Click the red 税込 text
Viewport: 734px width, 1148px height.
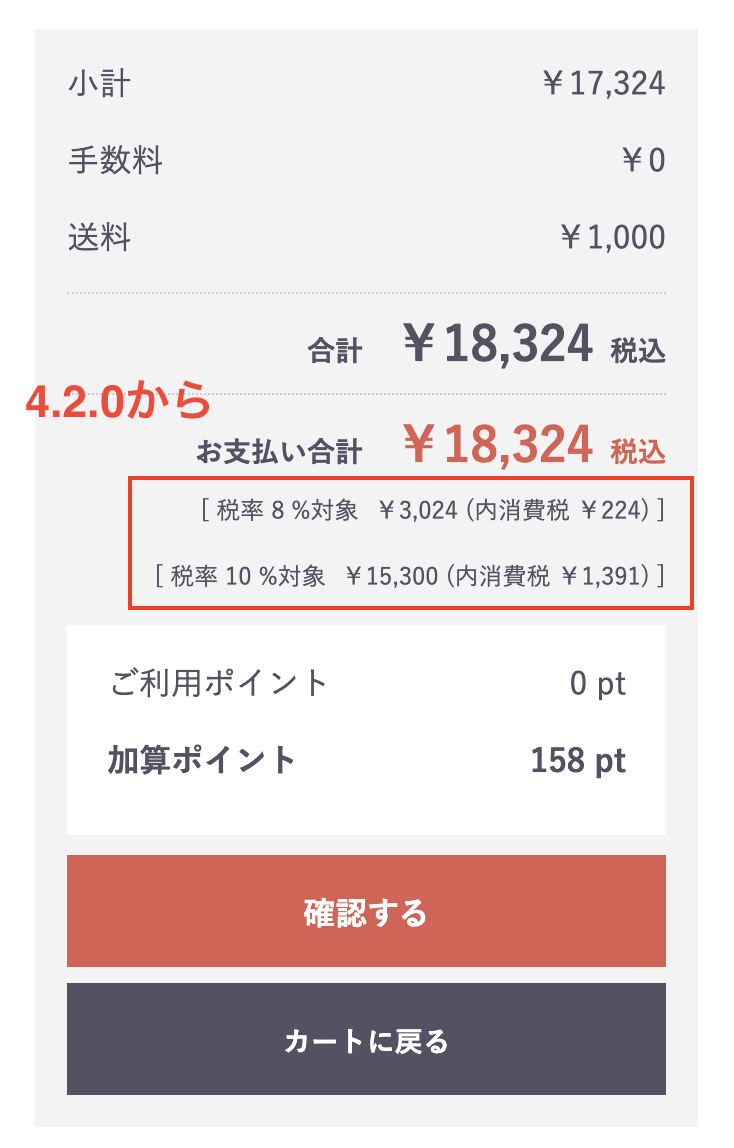[x=638, y=452]
